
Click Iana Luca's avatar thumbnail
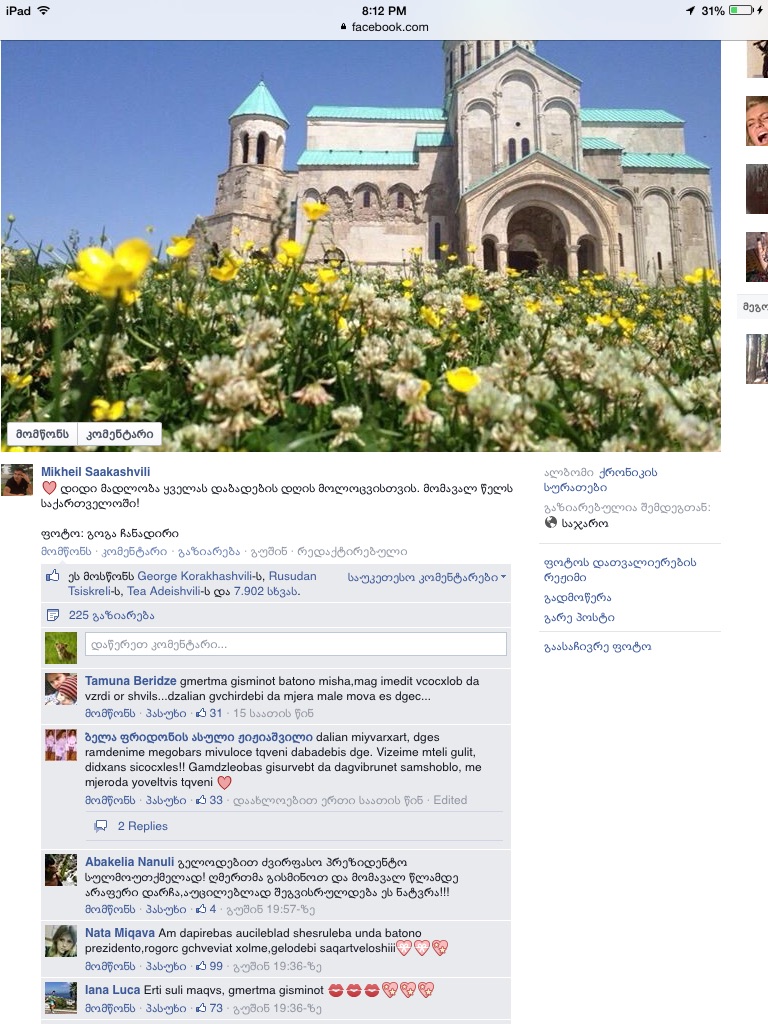click(61, 998)
